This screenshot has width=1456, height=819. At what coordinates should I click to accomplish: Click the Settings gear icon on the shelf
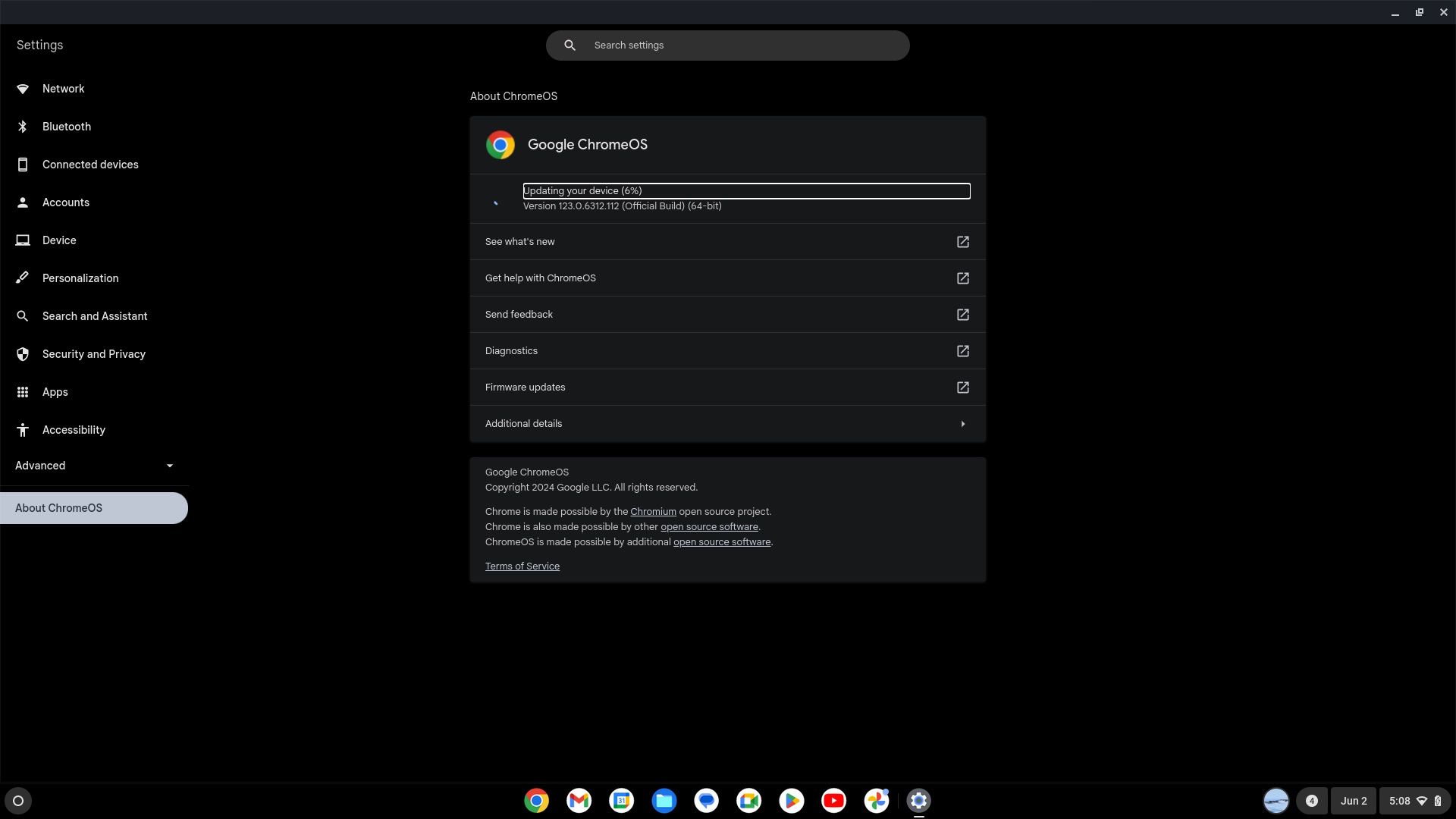[x=919, y=801]
